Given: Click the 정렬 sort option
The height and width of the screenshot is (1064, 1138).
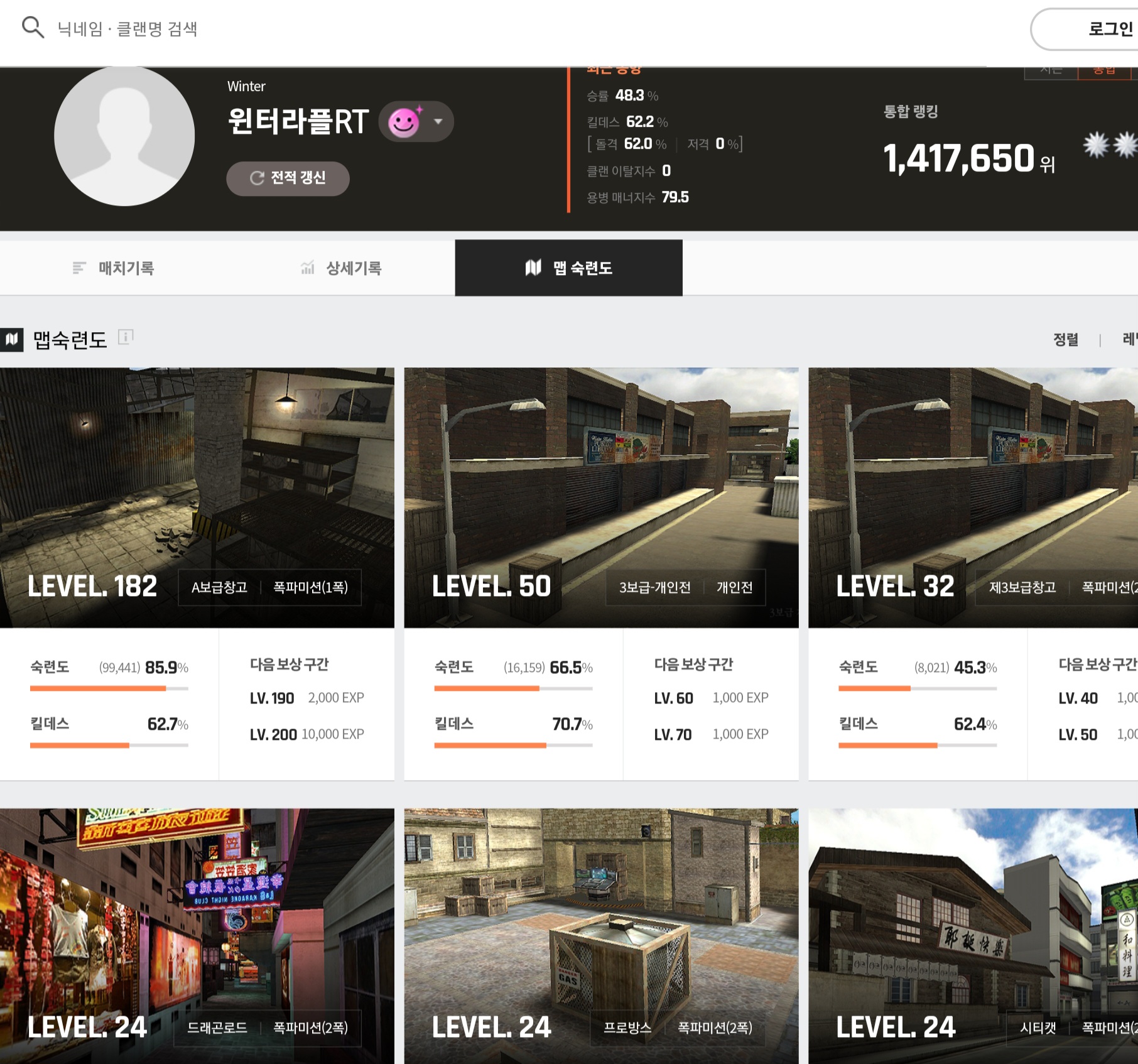Looking at the screenshot, I should pyautogui.click(x=1065, y=340).
